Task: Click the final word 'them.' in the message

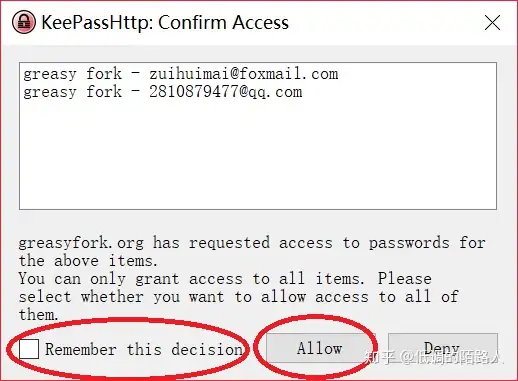Action: click(39, 314)
